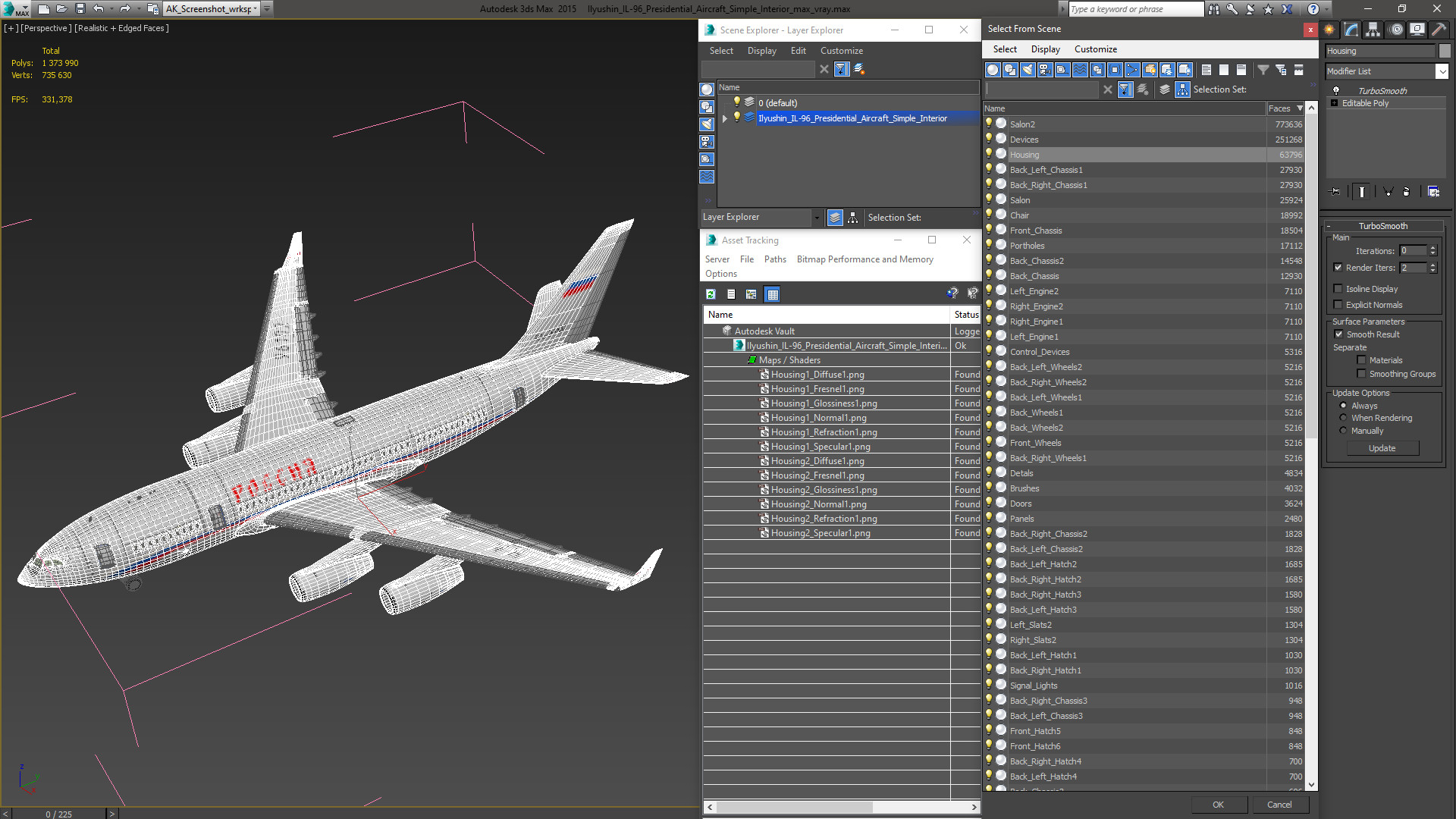Viewport: 1456px width, 819px height.
Task: Open Customize menu in Select From Scene
Action: (1095, 49)
